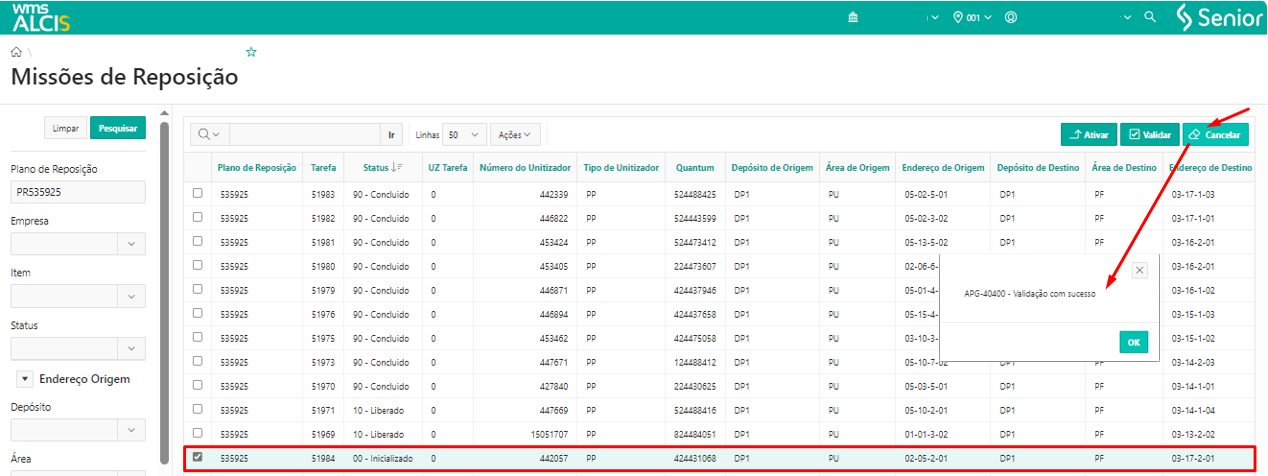Click the home breadcrumb icon
The image size is (1268, 476).
[16, 51]
